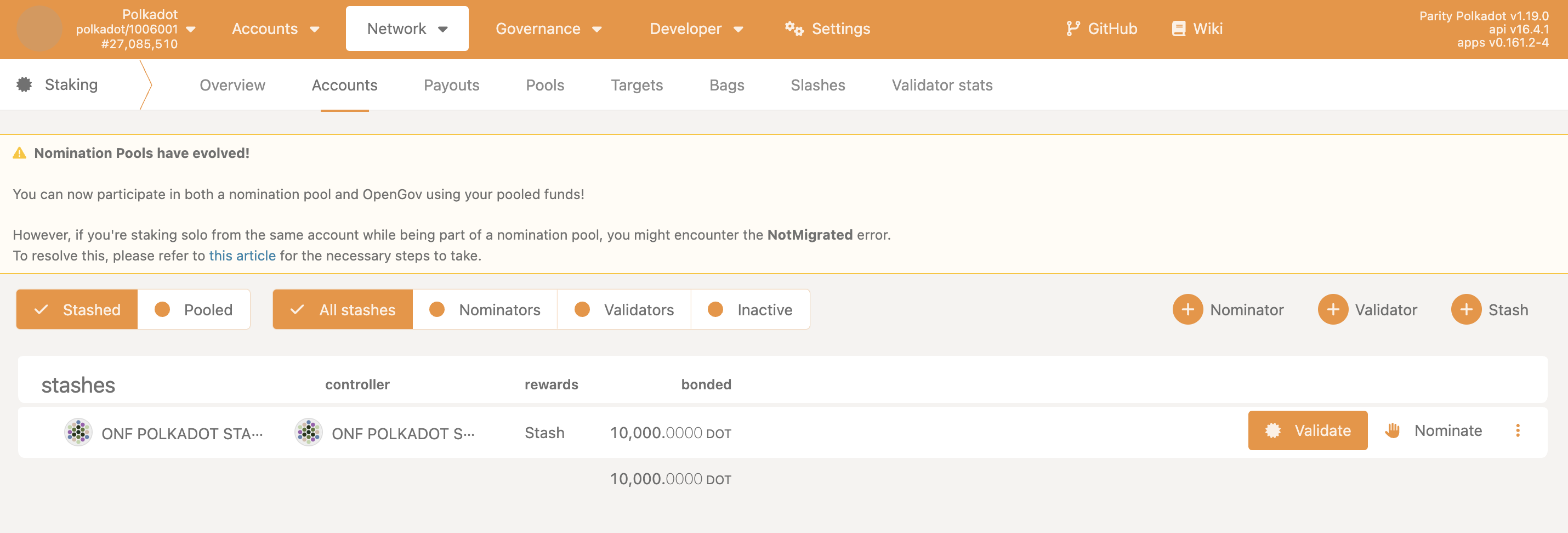Screen dimensions: 1568x533
Task: Open the NotMigrated help article link
Action: pos(242,255)
